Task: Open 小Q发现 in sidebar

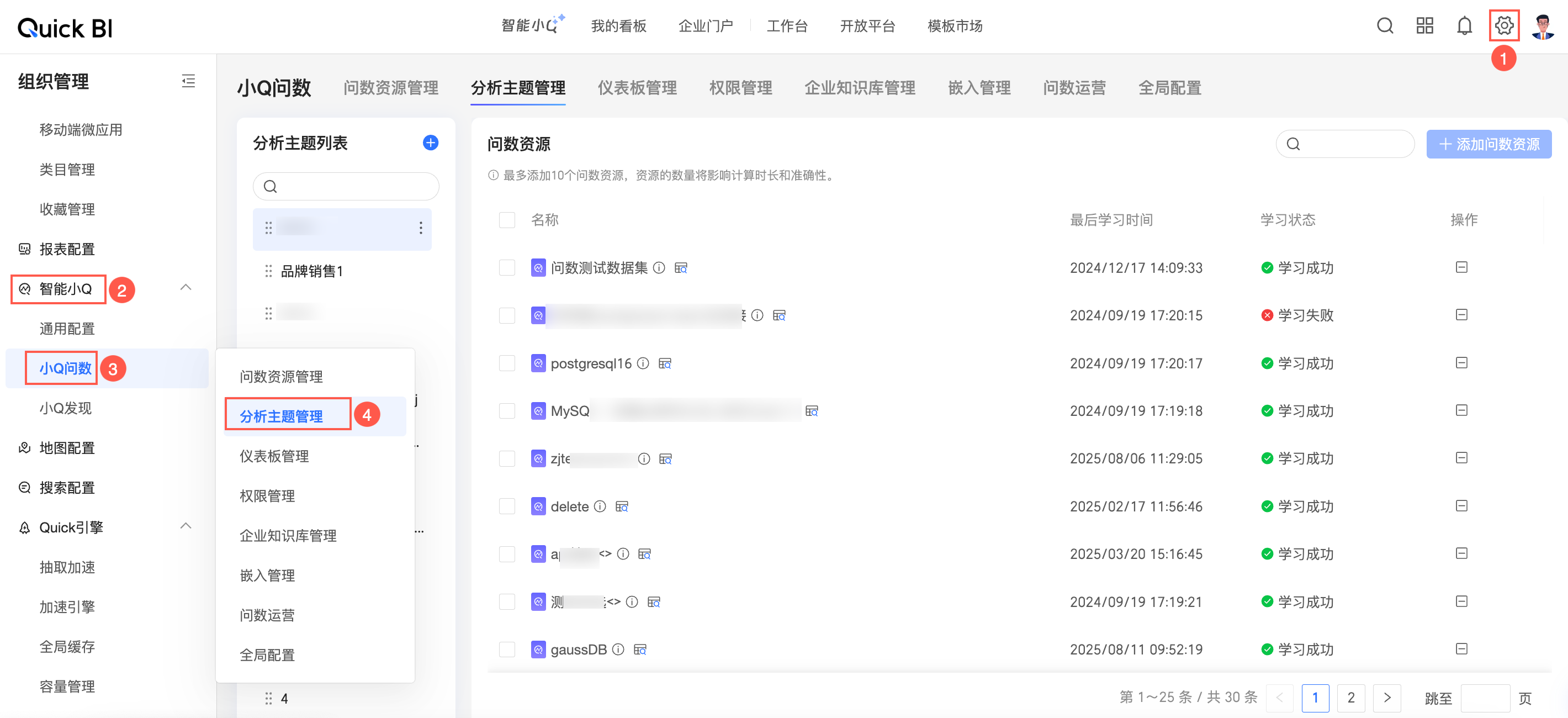Action: click(65, 408)
